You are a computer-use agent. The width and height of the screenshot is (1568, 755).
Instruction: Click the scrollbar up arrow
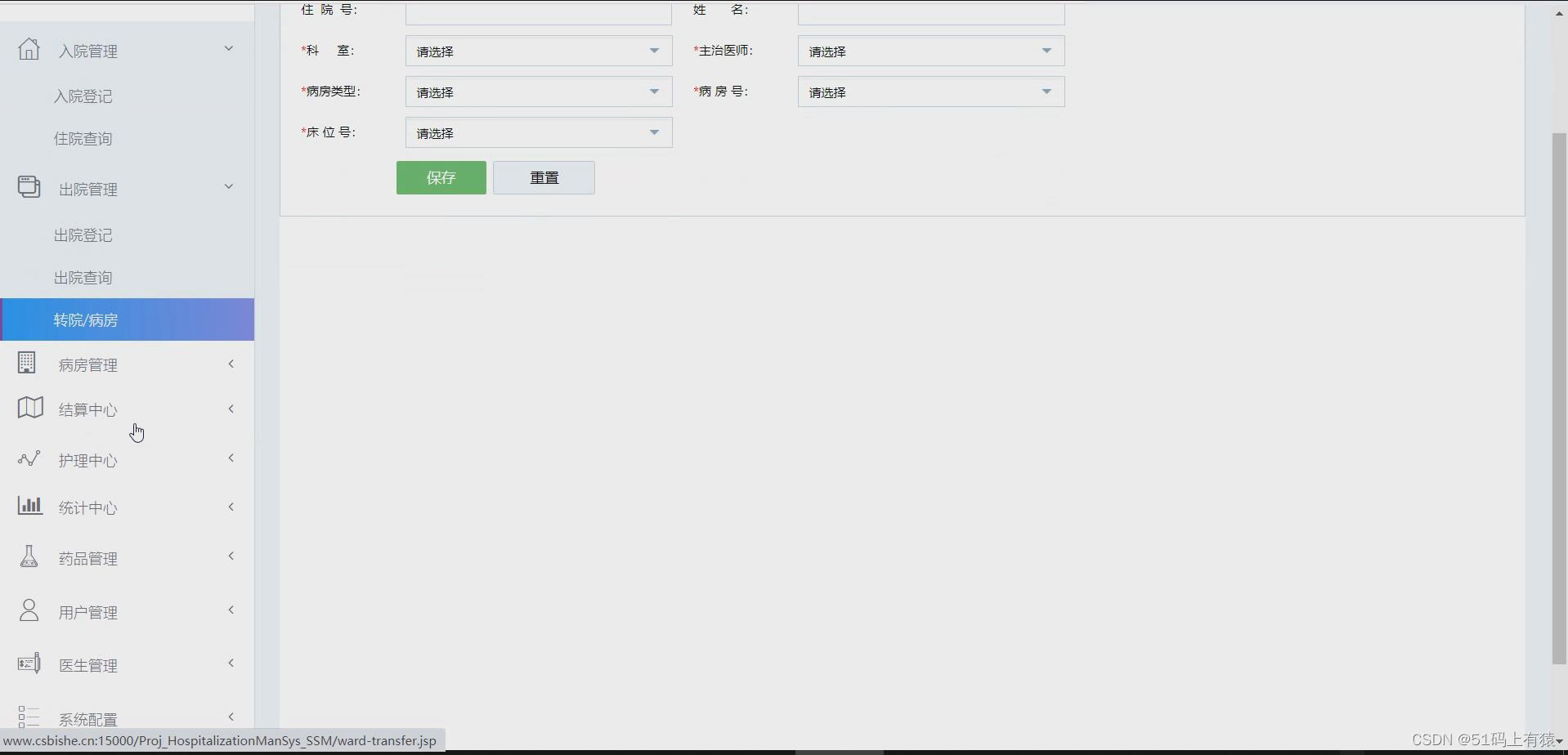click(x=1559, y=13)
